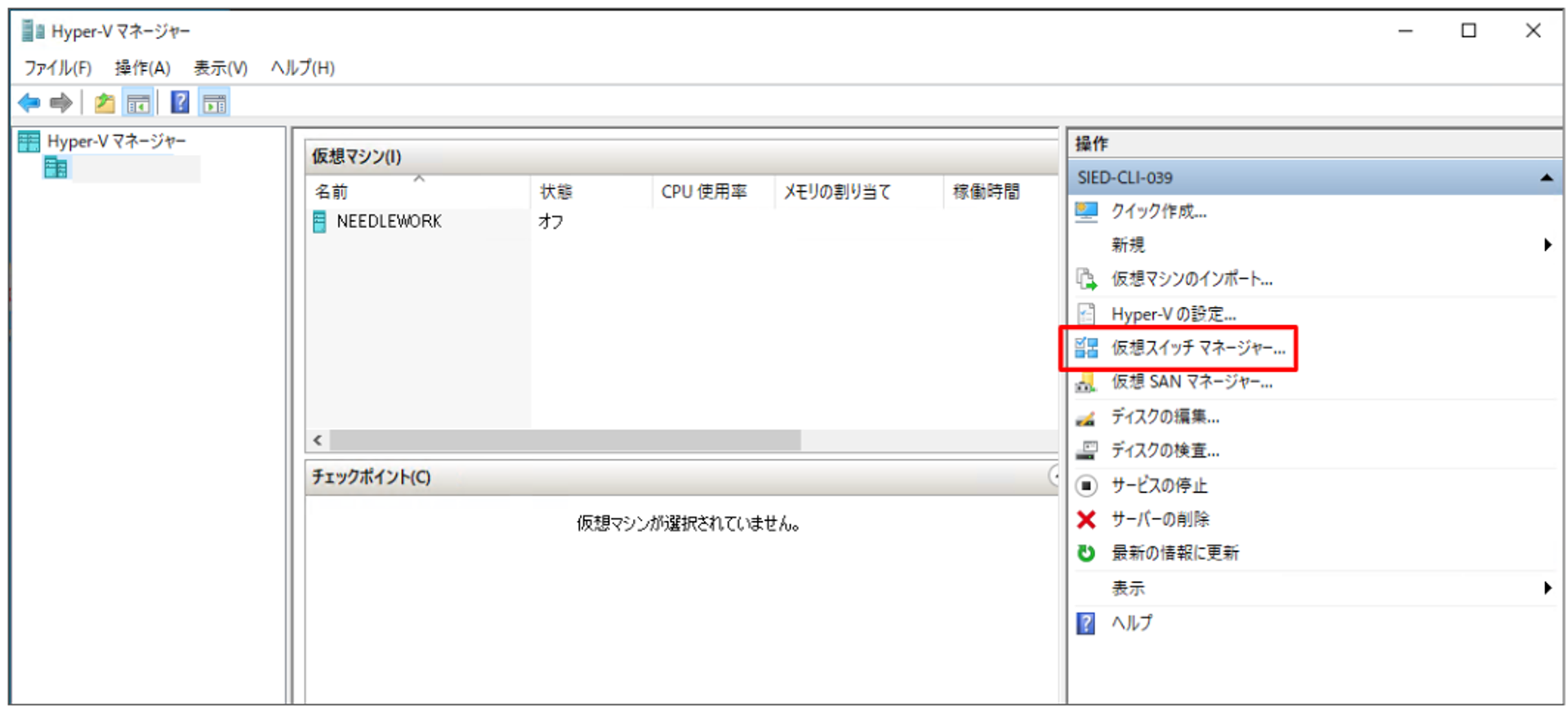Screen dimensions: 1568x712
Task: Click the 仮想スイッチ マネージャー icon
Action: click(x=1086, y=348)
